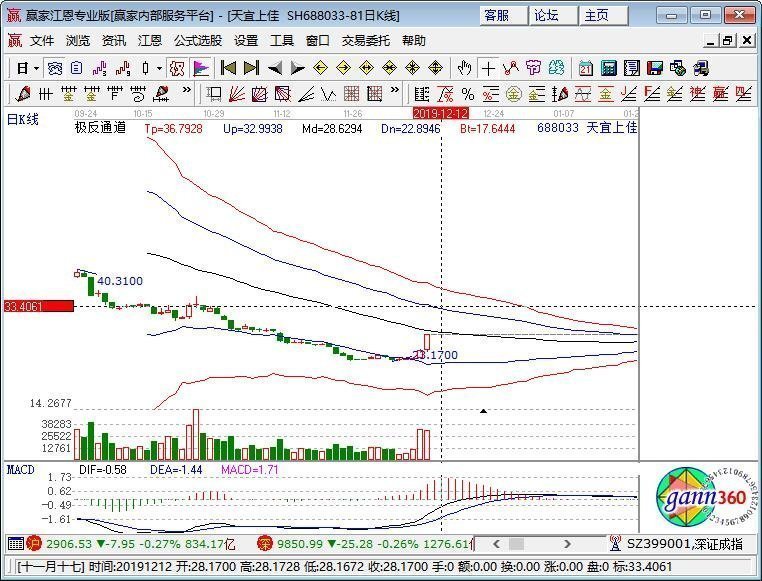Select the zigzag line drawing tool
This screenshot has width=762, height=581.
tap(511, 68)
